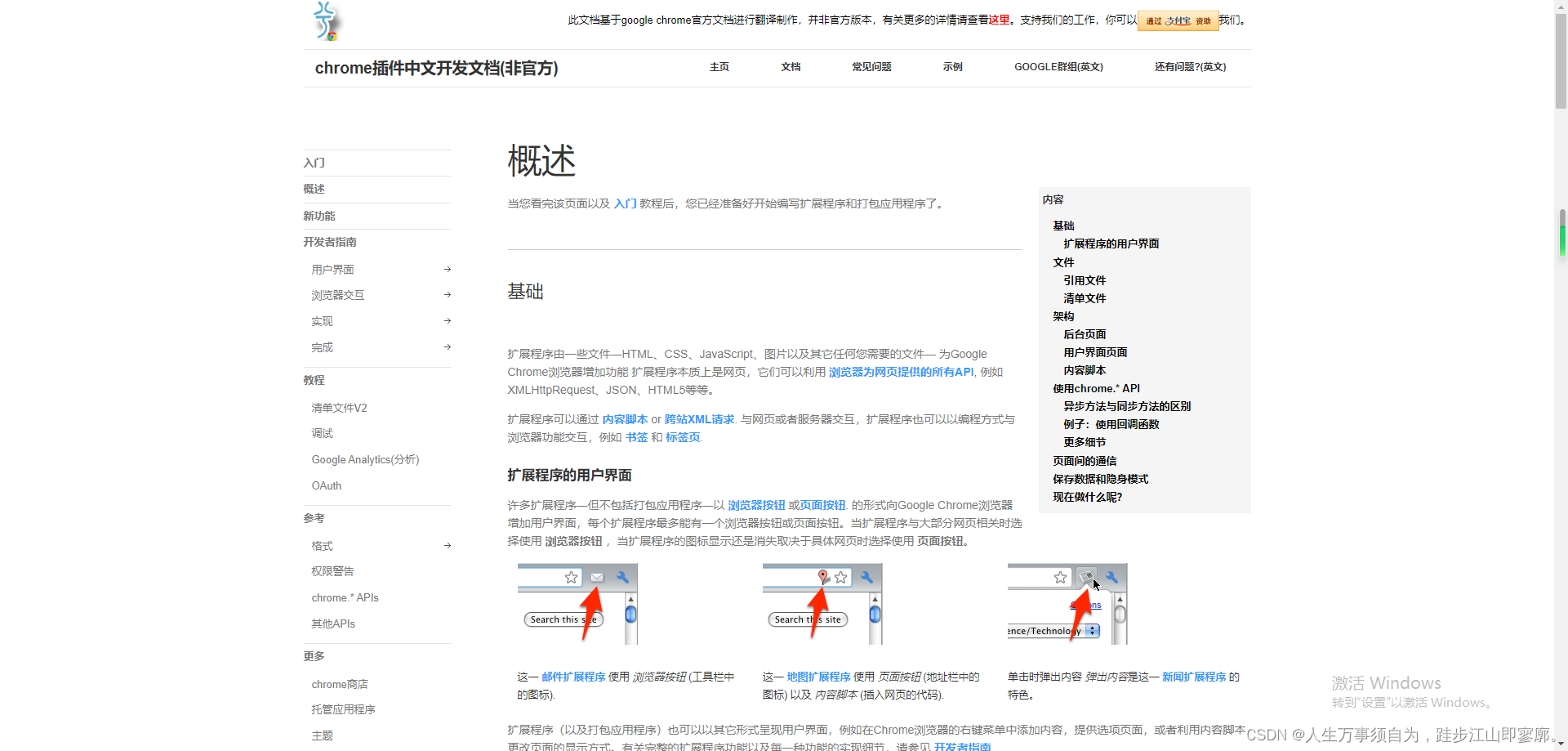The image size is (1568, 751).
Task: Jump to 后台页面 in the contents box
Action: [1085, 334]
